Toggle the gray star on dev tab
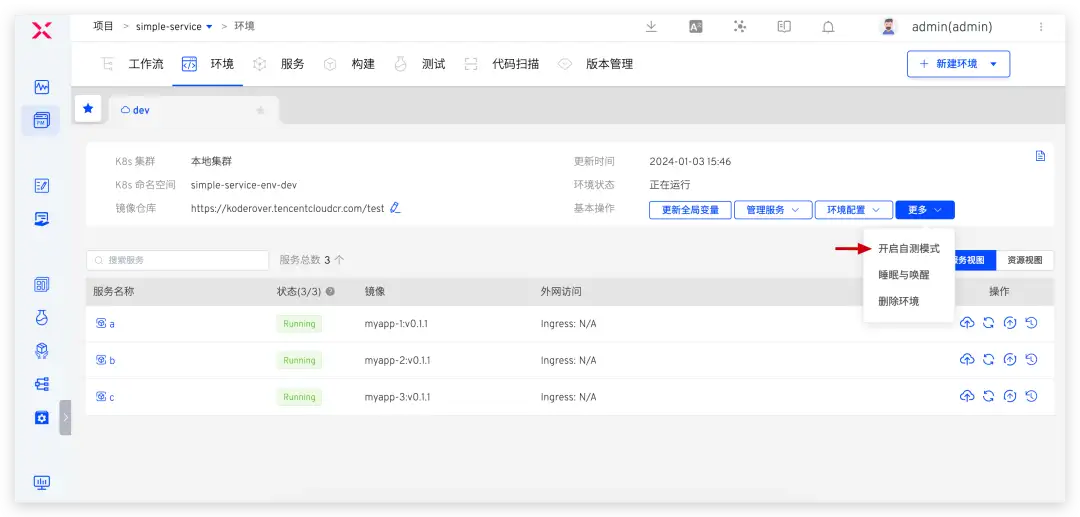This screenshot has height=517, width=1080. (261, 110)
